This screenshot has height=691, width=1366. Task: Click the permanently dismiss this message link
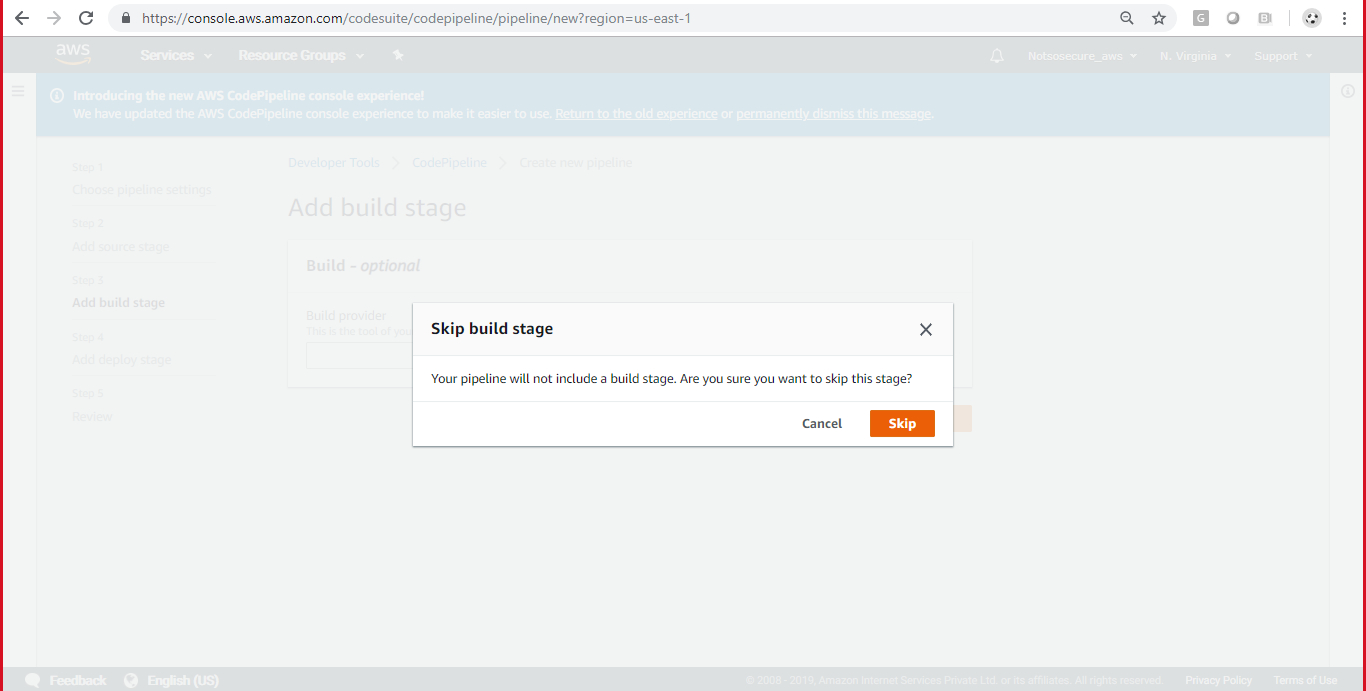point(833,114)
